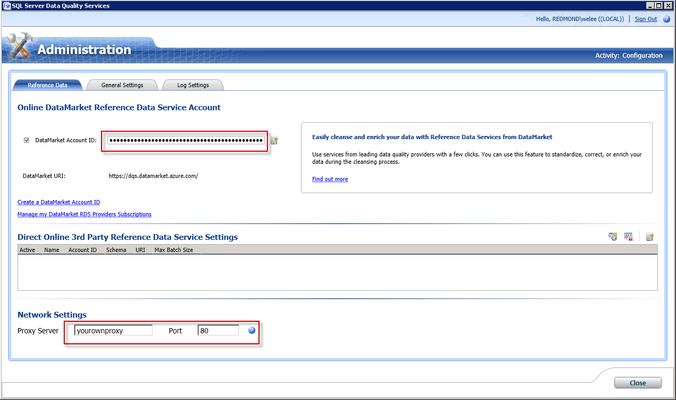The height and width of the screenshot is (400, 676).
Task: Click the URI column header
Action: click(x=140, y=250)
